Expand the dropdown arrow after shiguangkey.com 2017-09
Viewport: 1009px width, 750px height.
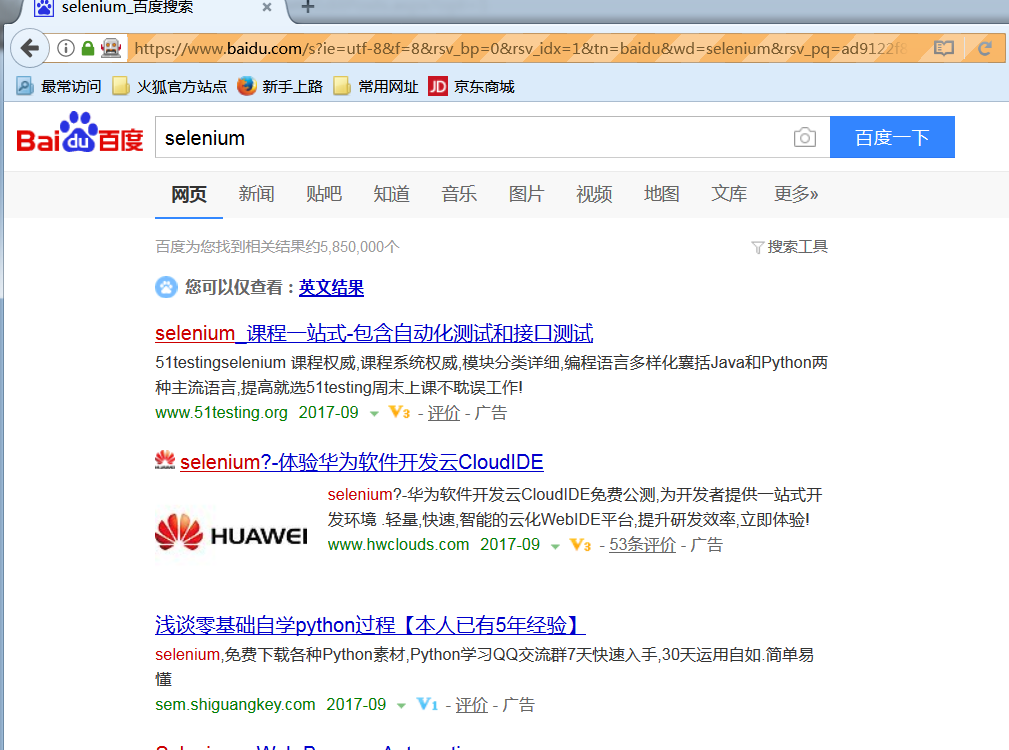pos(402,706)
